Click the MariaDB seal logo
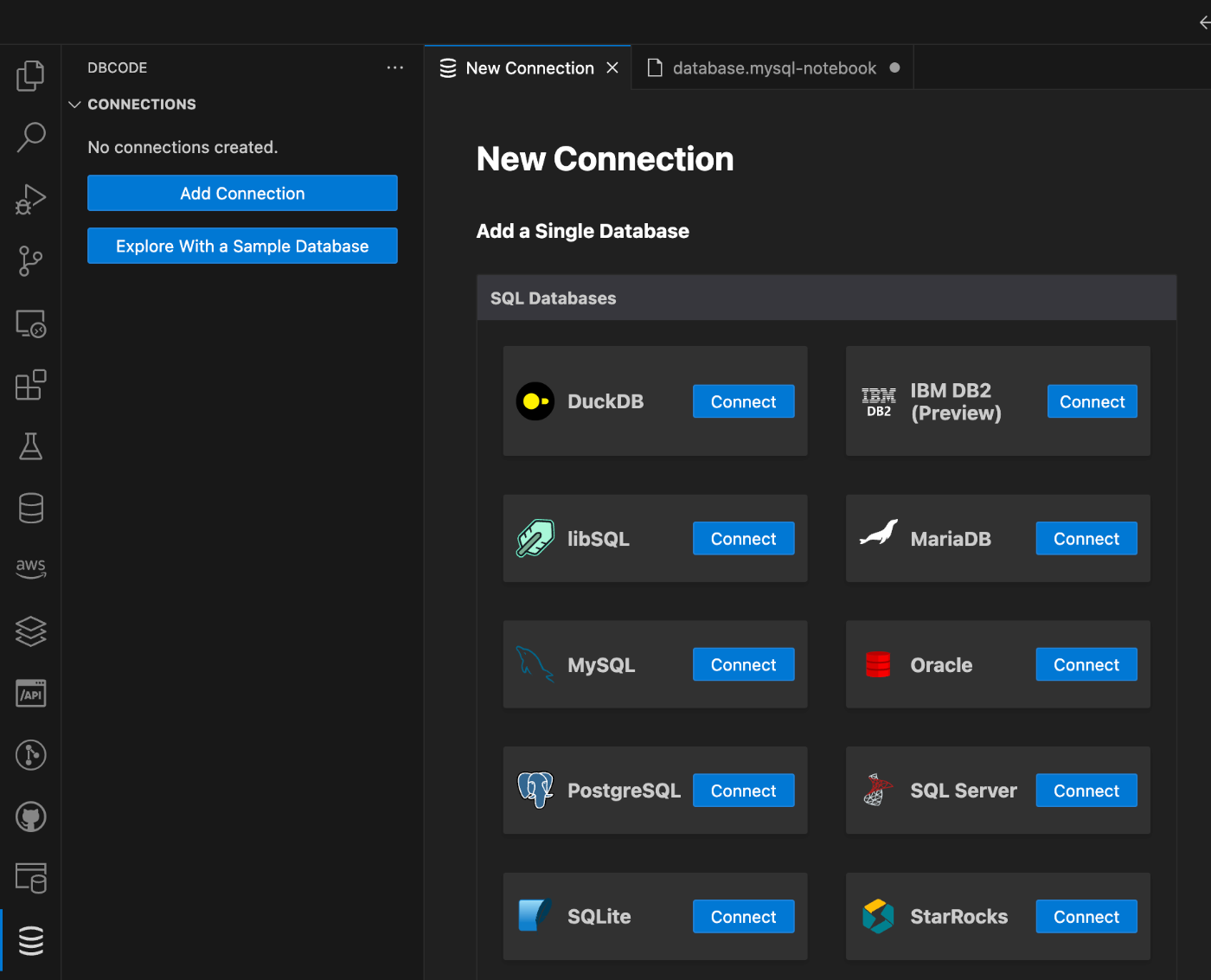 click(879, 533)
